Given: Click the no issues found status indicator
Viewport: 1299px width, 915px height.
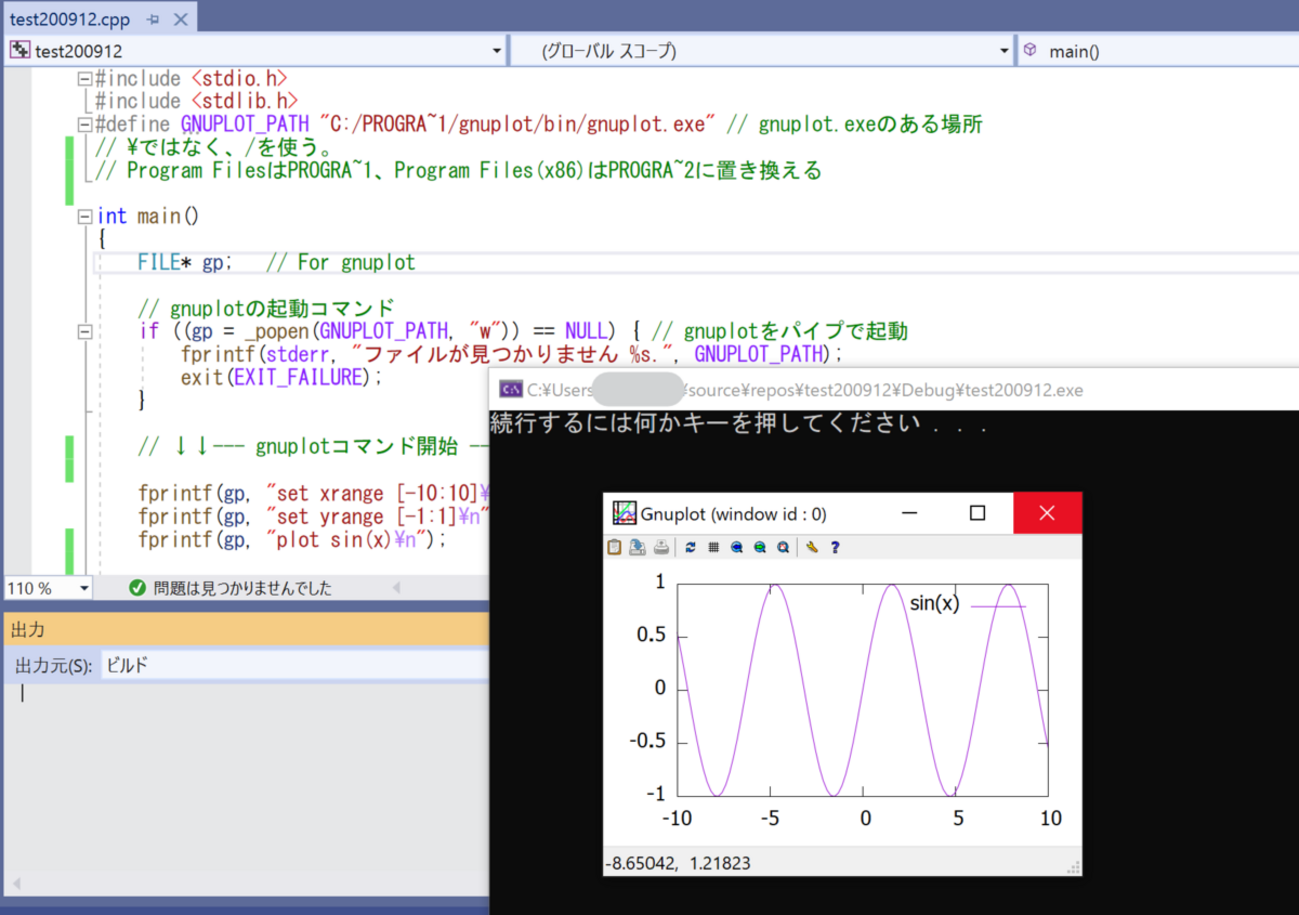Looking at the screenshot, I should pos(231,589).
